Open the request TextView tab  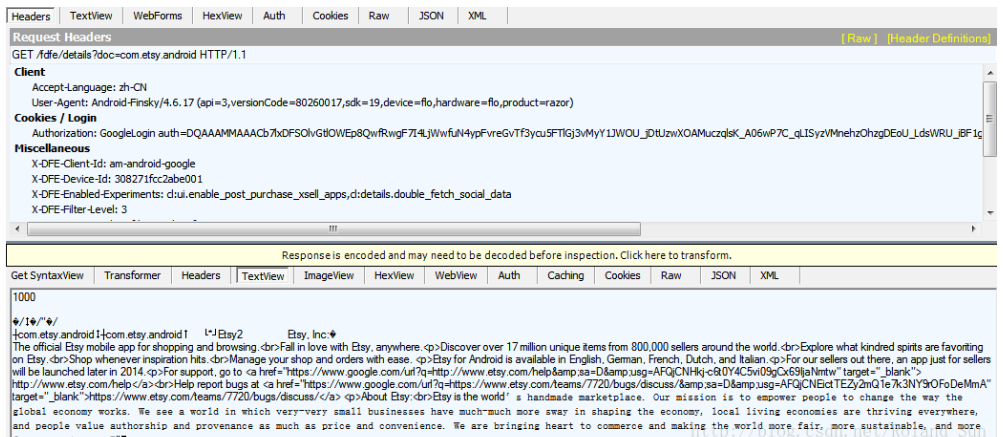click(89, 16)
